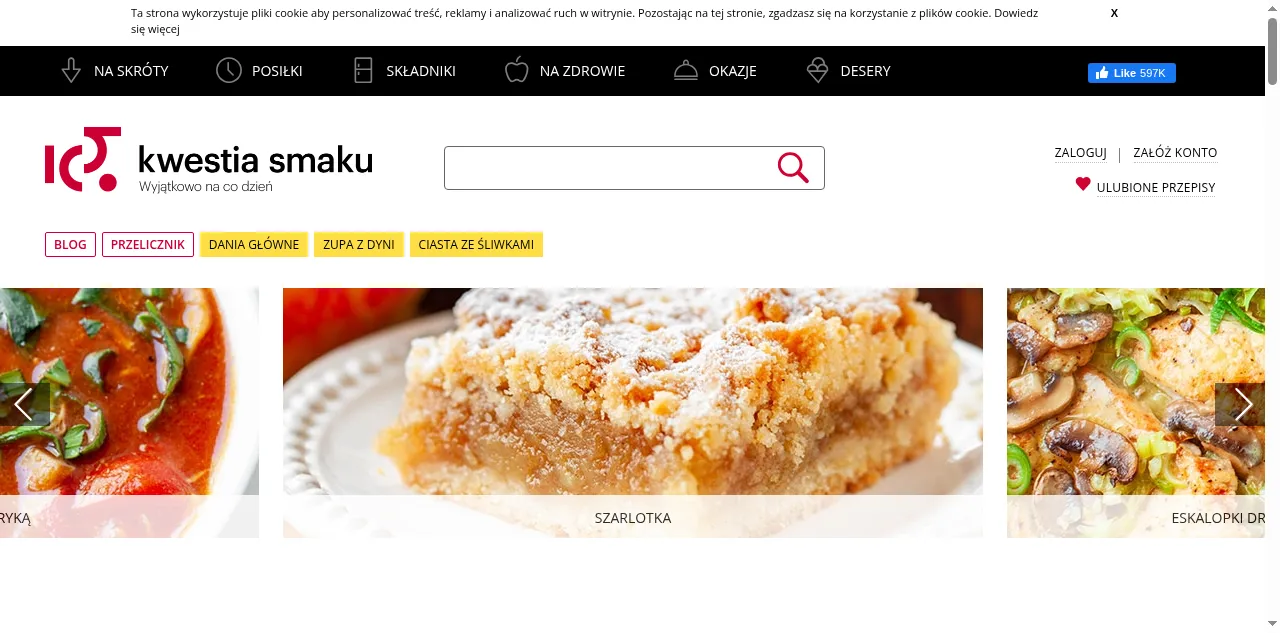Viewport: 1280px width, 633px height.
Task: Show the previous carousel slide
Action: point(25,404)
